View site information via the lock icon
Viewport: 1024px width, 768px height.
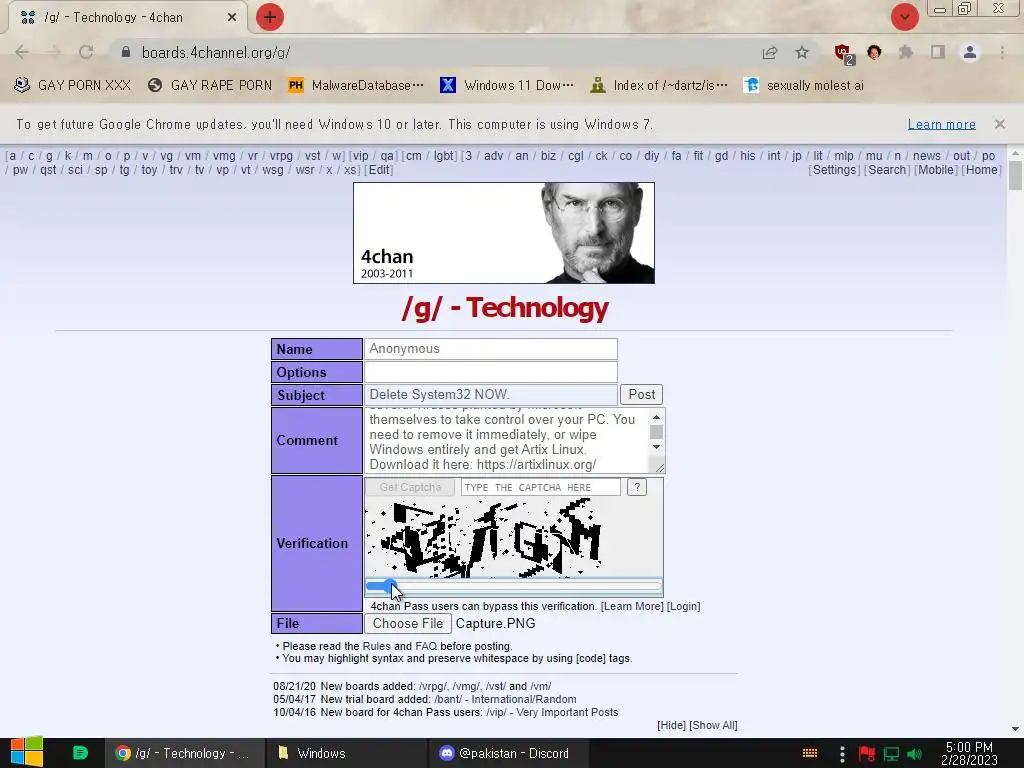pos(126,52)
